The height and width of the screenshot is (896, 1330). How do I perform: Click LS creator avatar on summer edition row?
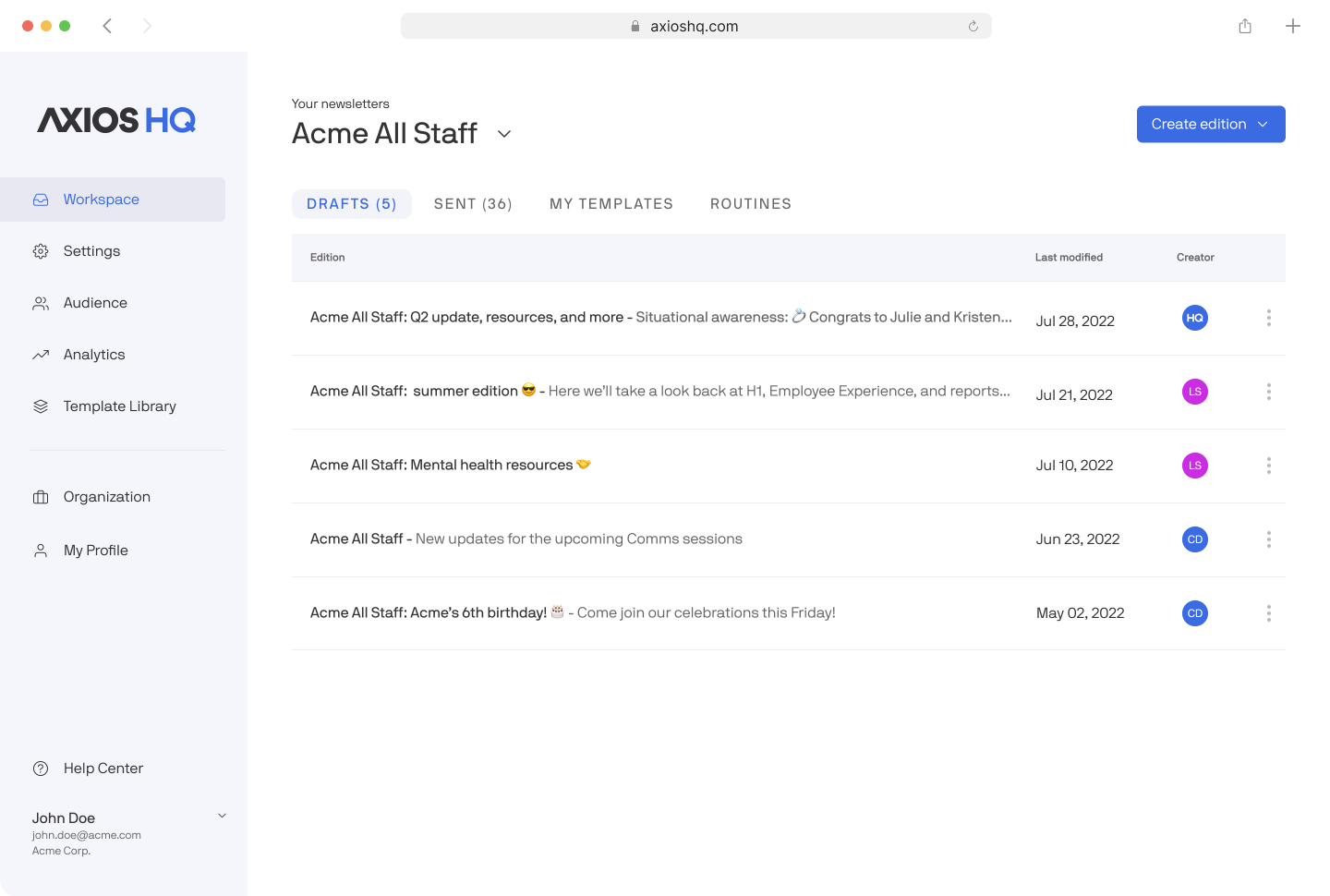(1195, 392)
